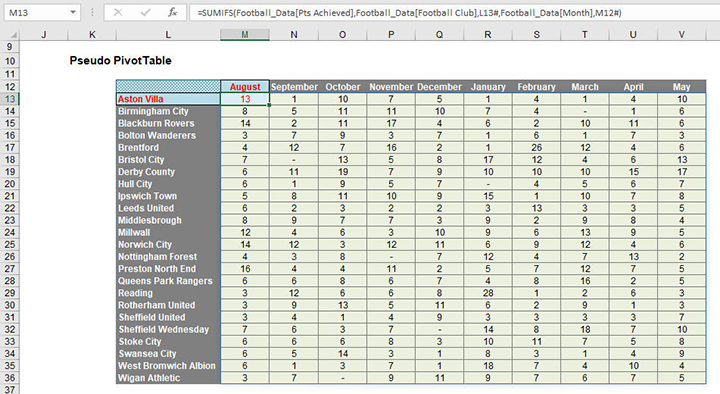This screenshot has height=394, width=720.
Task: Click Derby County's May value 17
Action: click(x=681, y=172)
